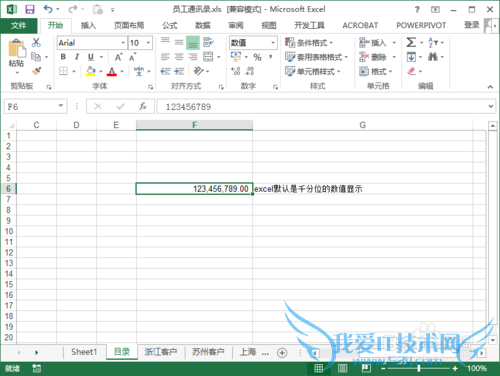Screen dimensions: 500x376
Task: Click the Fill down arrow icon
Action: 411,57
